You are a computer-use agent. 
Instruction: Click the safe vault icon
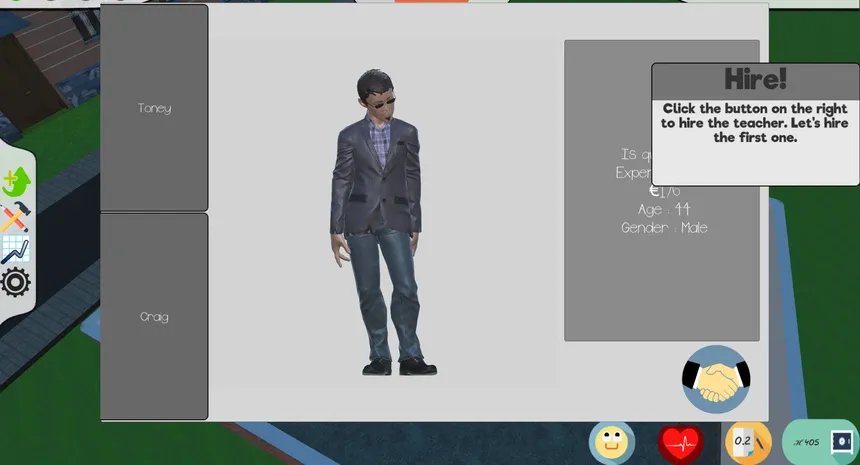click(x=841, y=442)
